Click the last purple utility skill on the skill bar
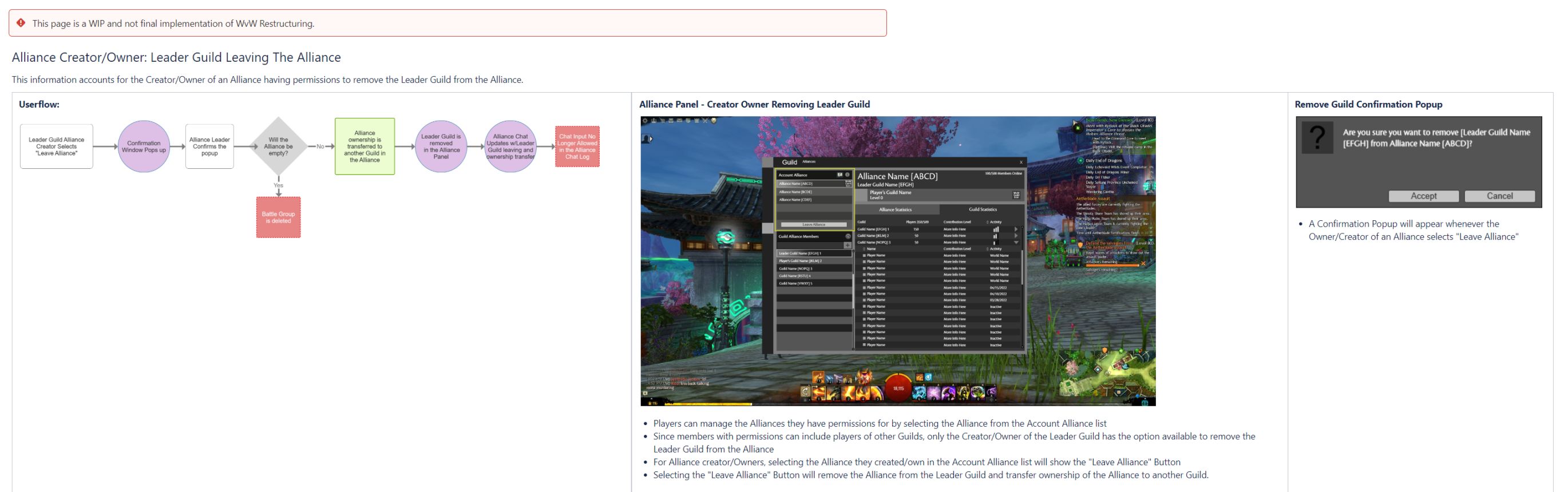Screen dimensions: 1568x492 [992, 393]
